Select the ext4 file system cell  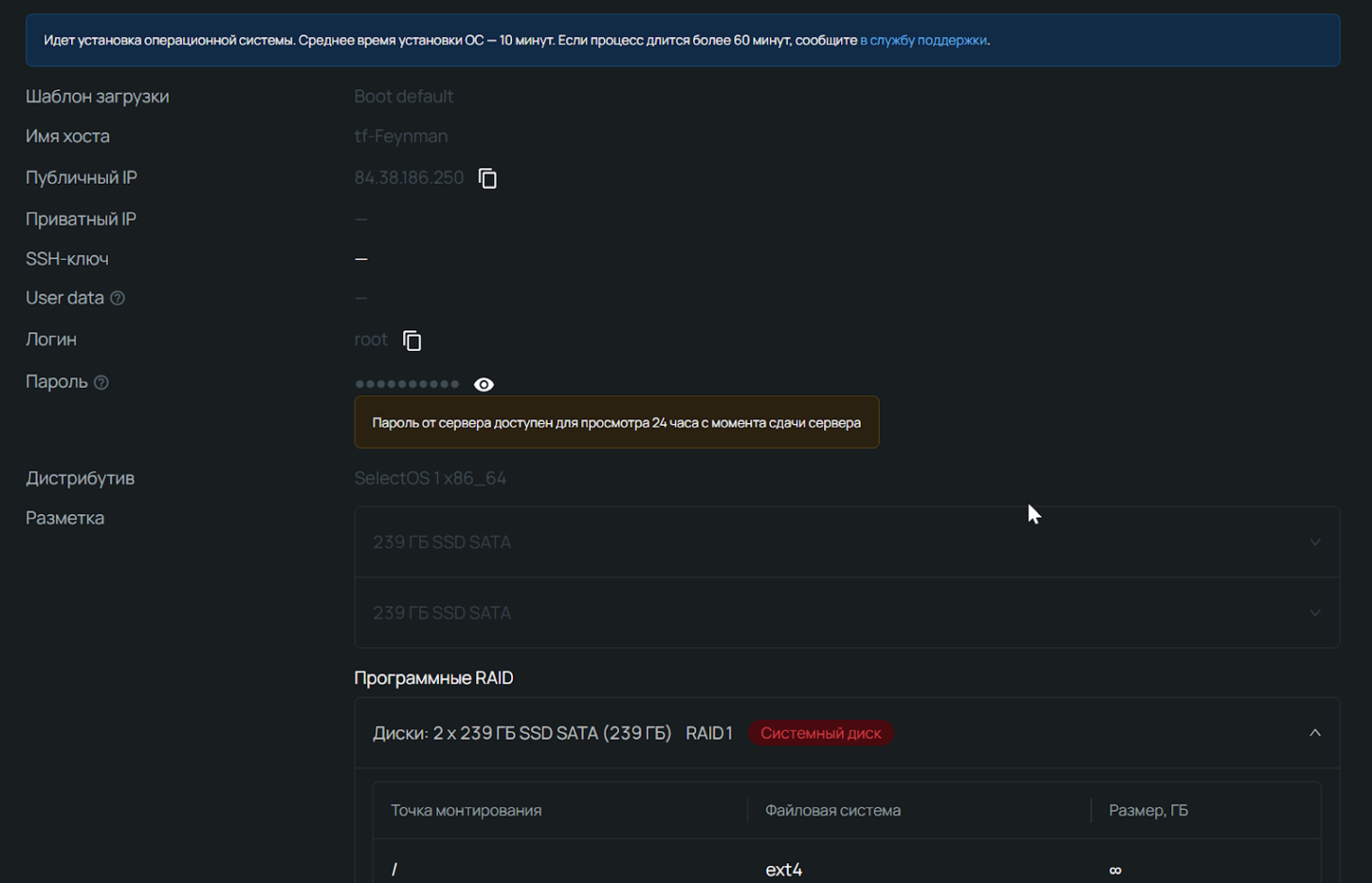coord(784,869)
